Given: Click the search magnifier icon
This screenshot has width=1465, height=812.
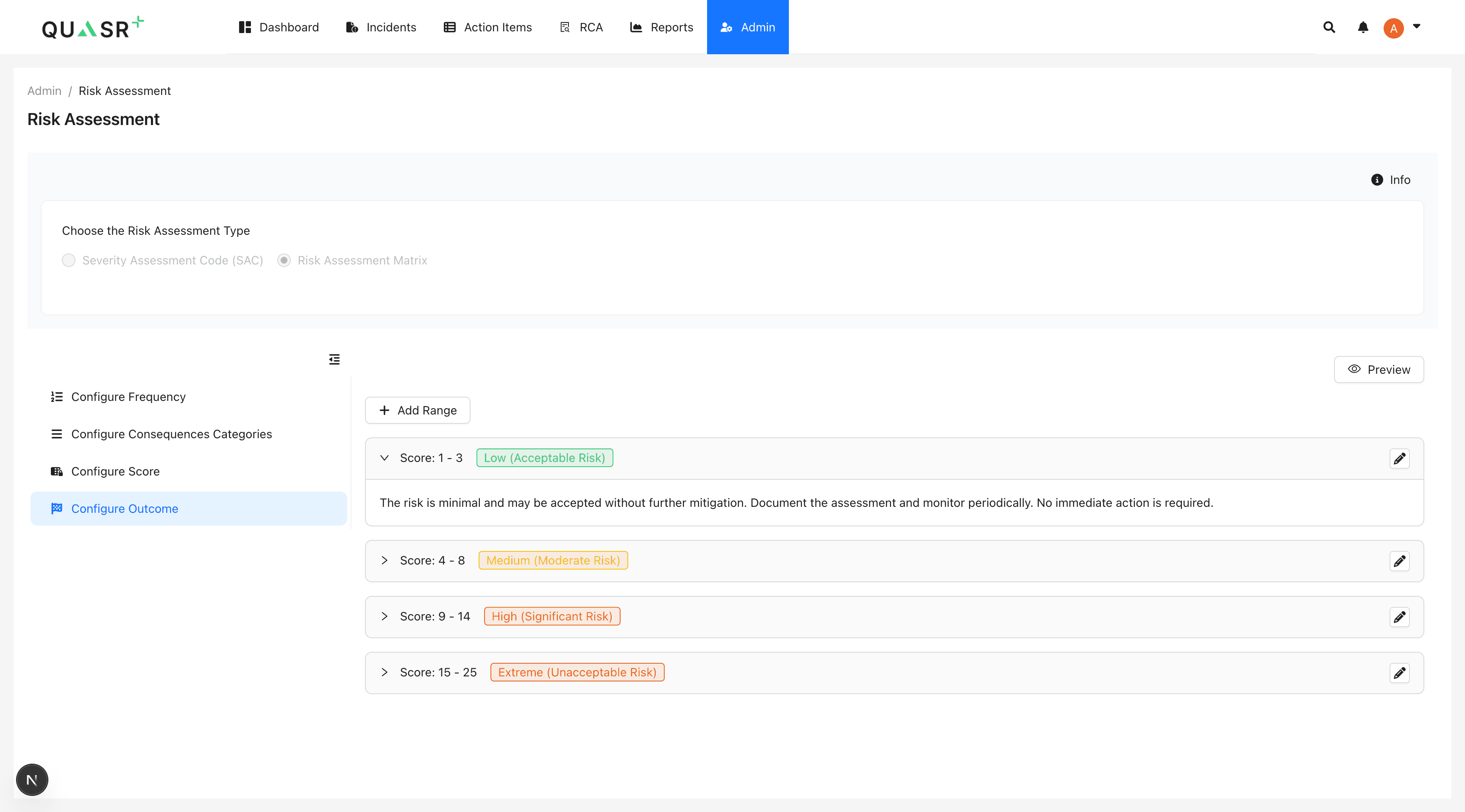Looking at the screenshot, I should point(1329,27).
